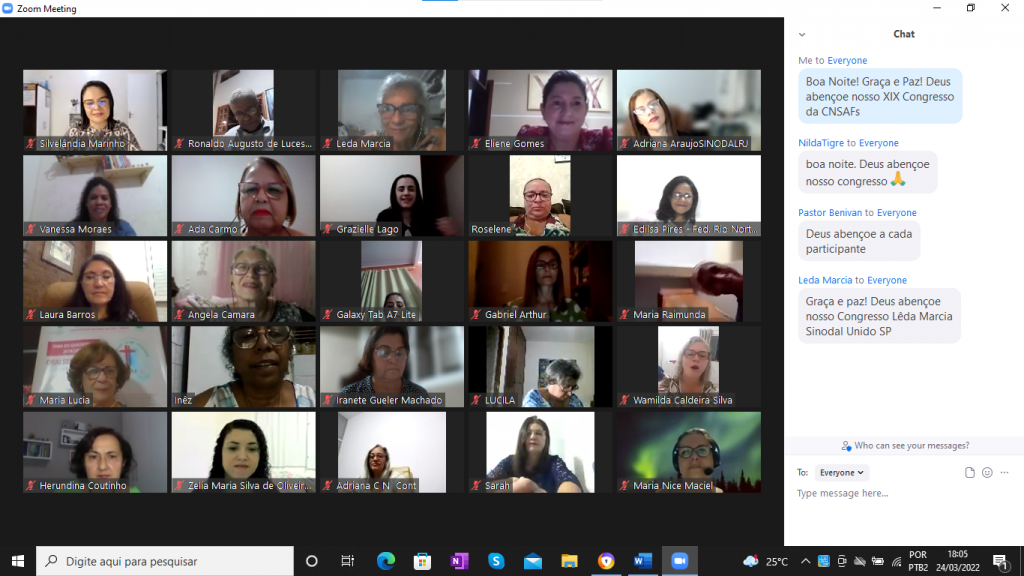This screenshot has height=576, width=1024.
Task: Click the Windows search box
Action: click(165, 561)
